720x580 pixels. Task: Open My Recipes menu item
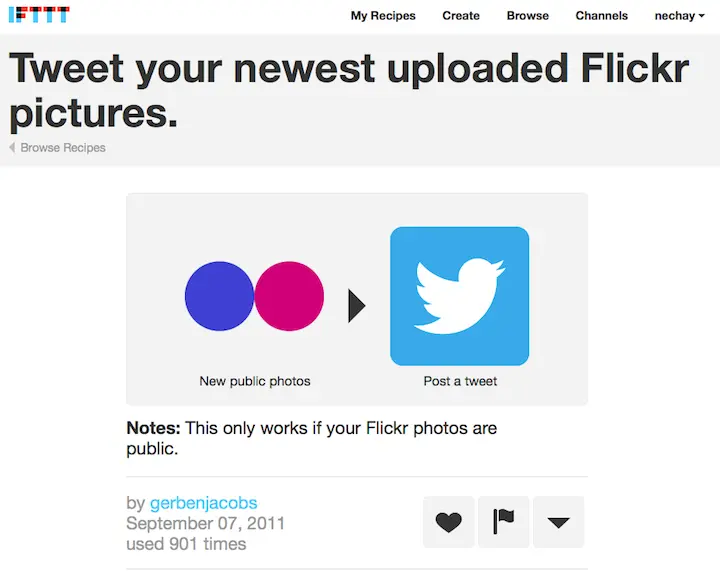[x=383, y=16]
